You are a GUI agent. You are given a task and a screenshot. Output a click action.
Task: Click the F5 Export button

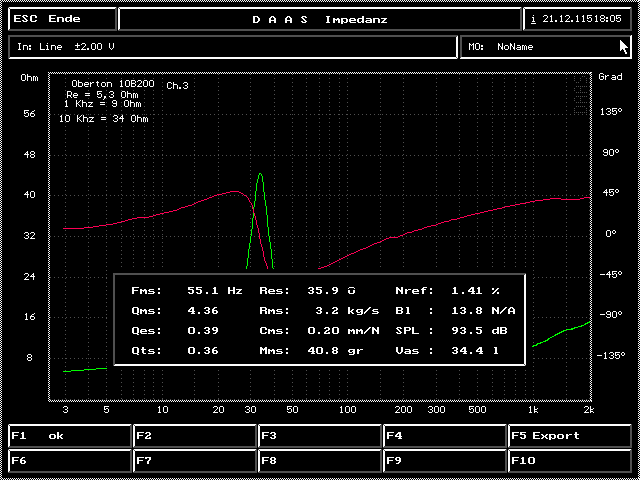pos(571,436)
